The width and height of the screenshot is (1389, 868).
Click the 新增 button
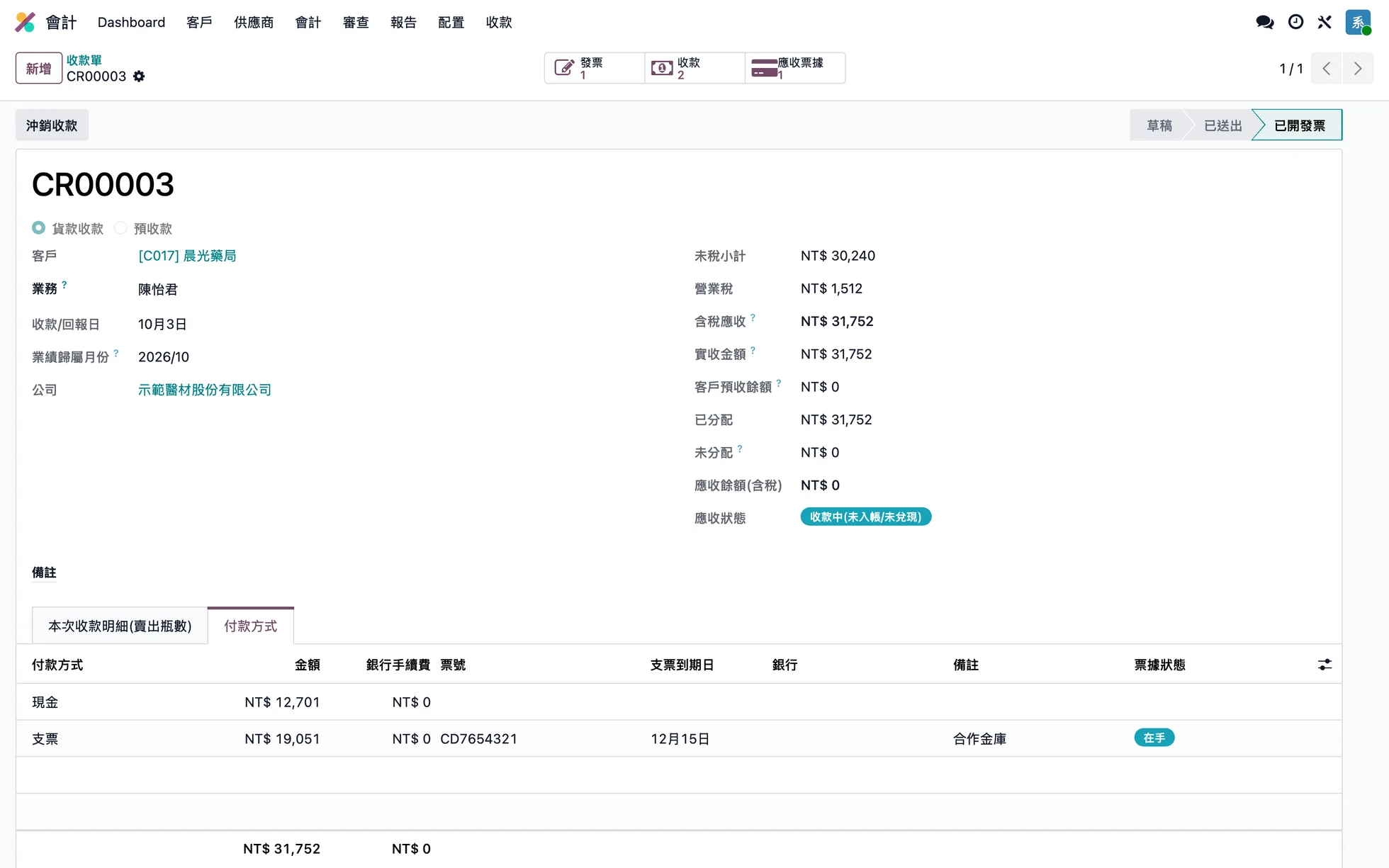point(39,68)
